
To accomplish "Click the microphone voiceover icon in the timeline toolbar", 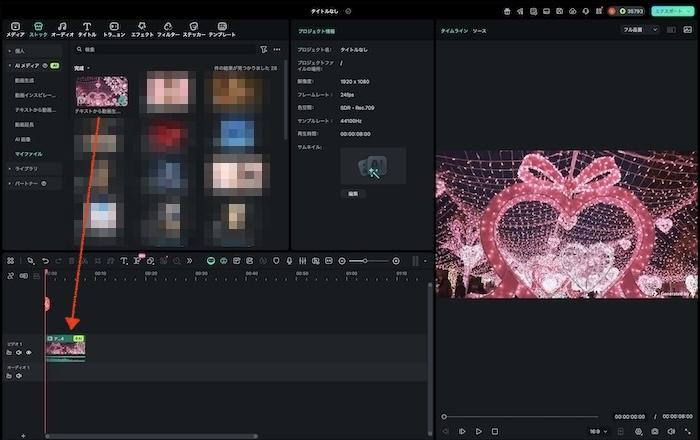I will pyautogui.click(x=289, y=261).
